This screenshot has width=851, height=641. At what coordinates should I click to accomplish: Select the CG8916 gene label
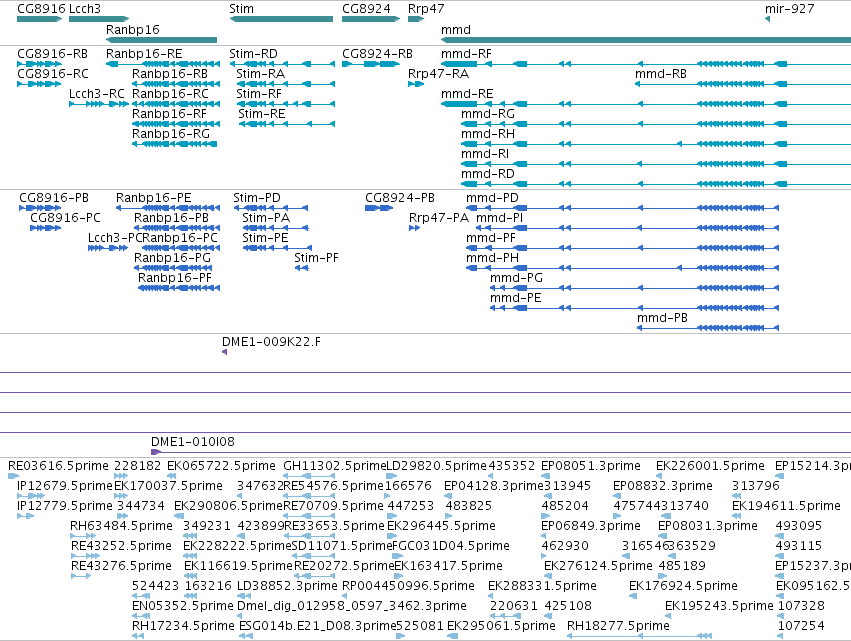(x=41, y=9)
